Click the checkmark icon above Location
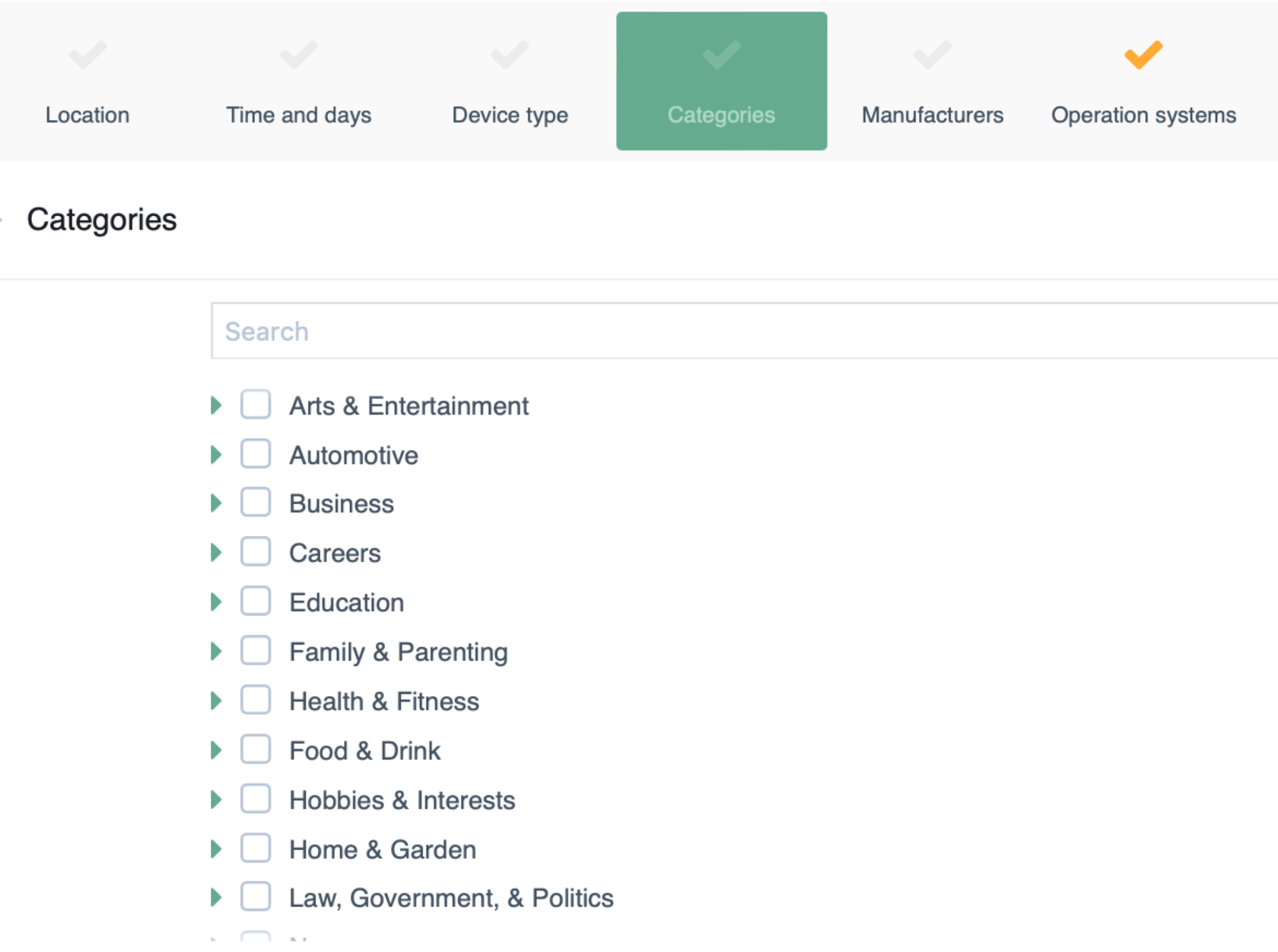The image size is (1278, 952). (x=87, y=55)
